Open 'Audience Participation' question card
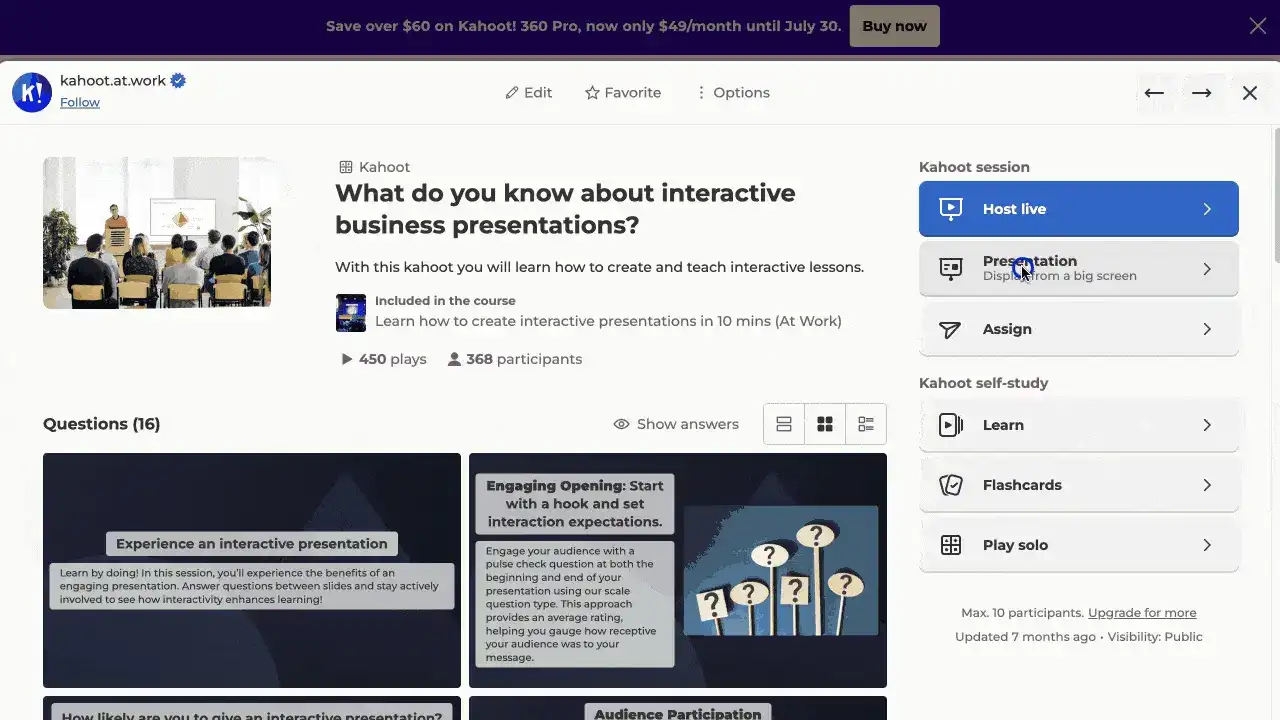Screen dimensions: 1280x720 click(678, 708)
